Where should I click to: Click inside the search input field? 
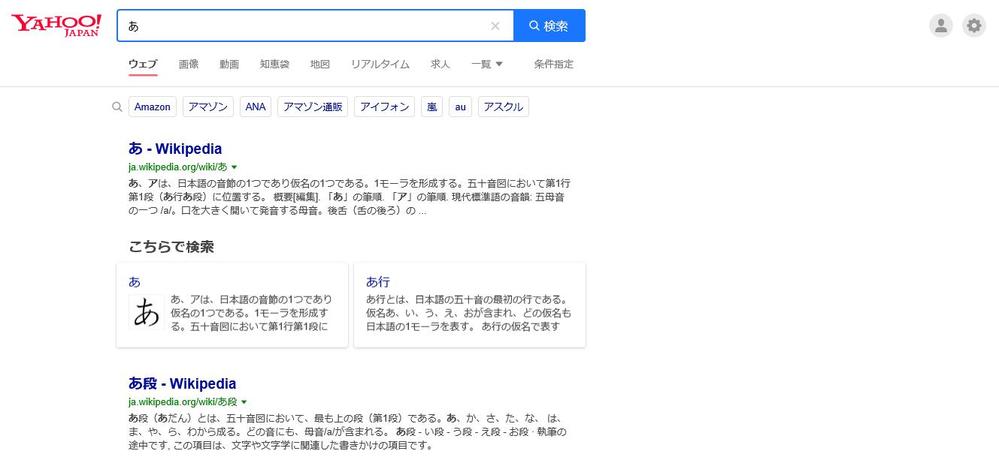[x=300, y=26]
